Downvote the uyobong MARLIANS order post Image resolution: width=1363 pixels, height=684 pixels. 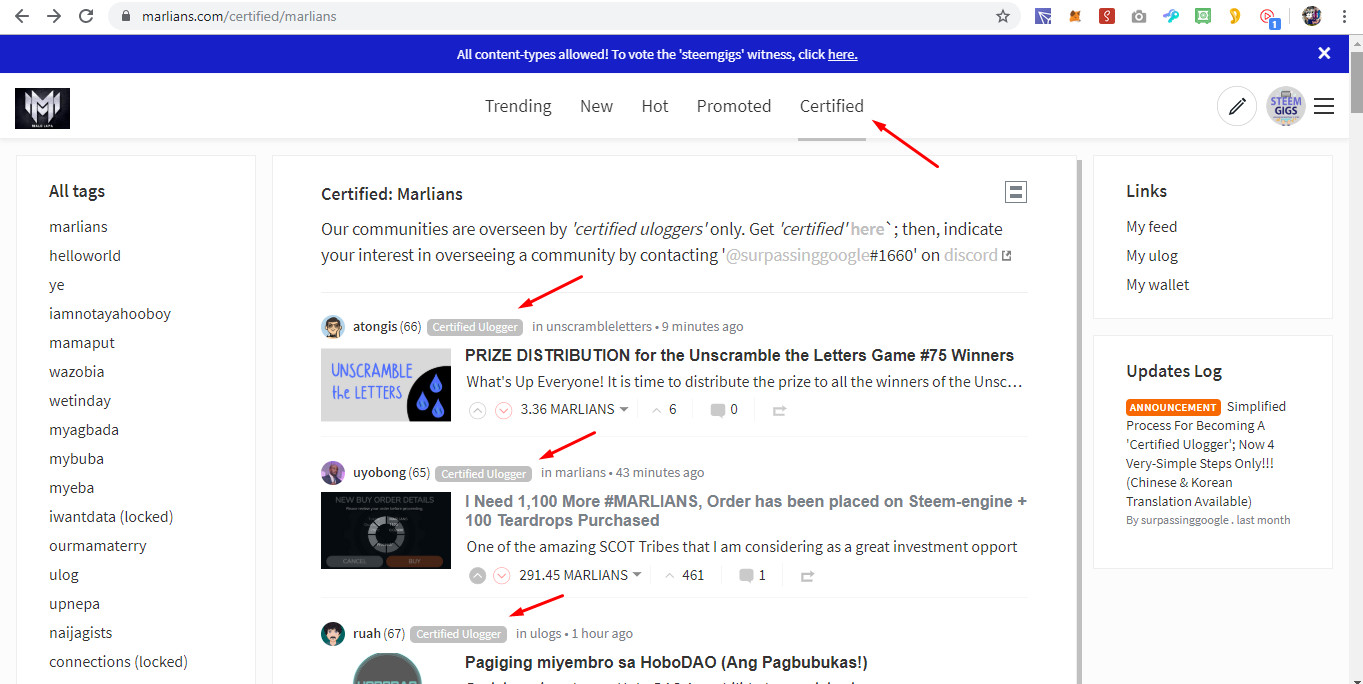(502, 576)
